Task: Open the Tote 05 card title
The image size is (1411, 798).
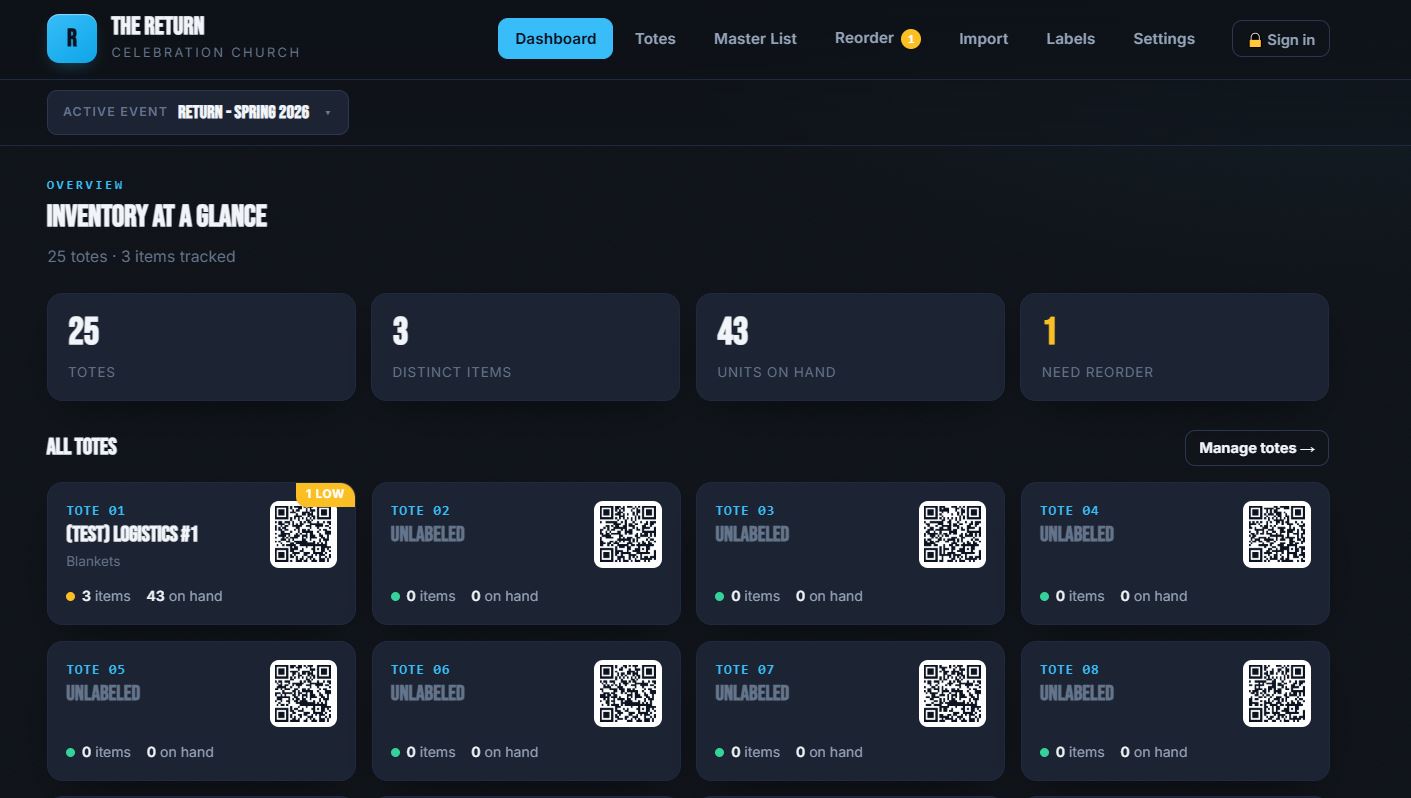Action: [103, 693]
